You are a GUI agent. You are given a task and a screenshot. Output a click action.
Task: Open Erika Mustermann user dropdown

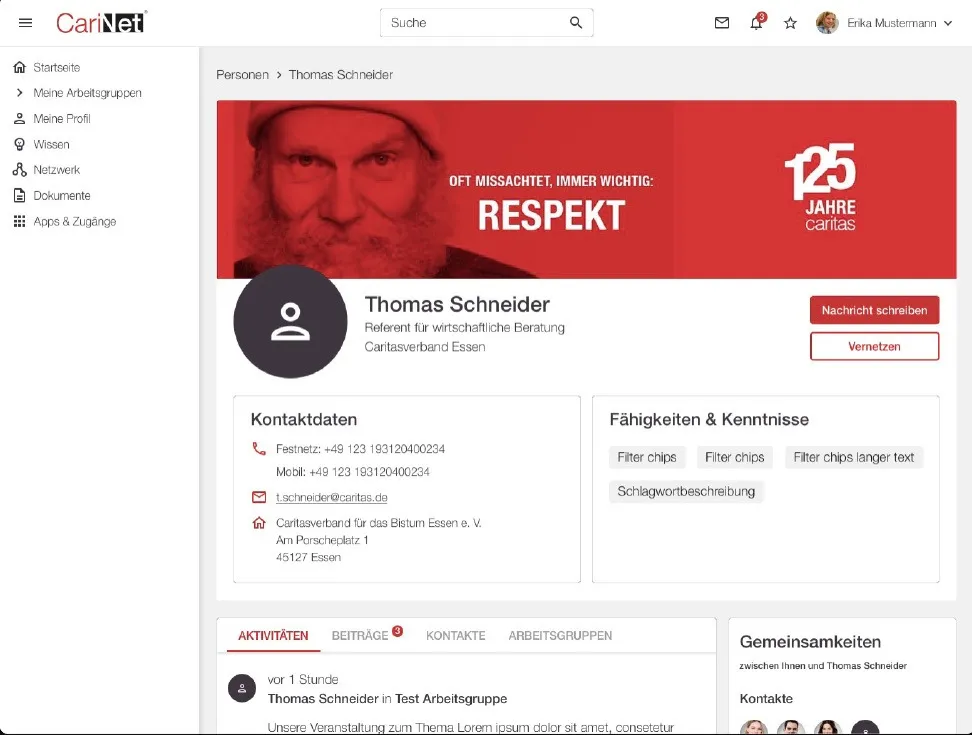coord(885,23)
